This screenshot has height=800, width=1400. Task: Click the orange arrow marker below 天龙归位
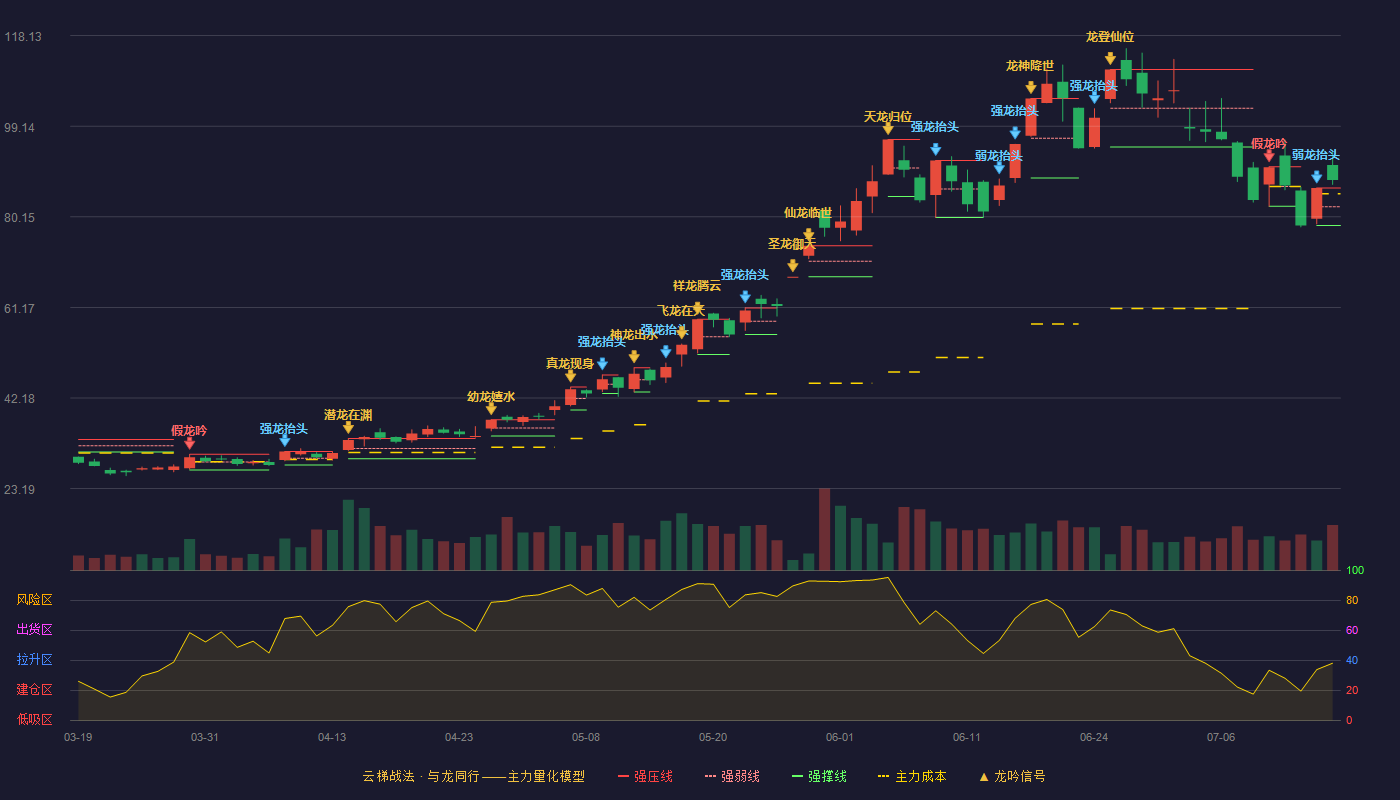coord(888,128)
